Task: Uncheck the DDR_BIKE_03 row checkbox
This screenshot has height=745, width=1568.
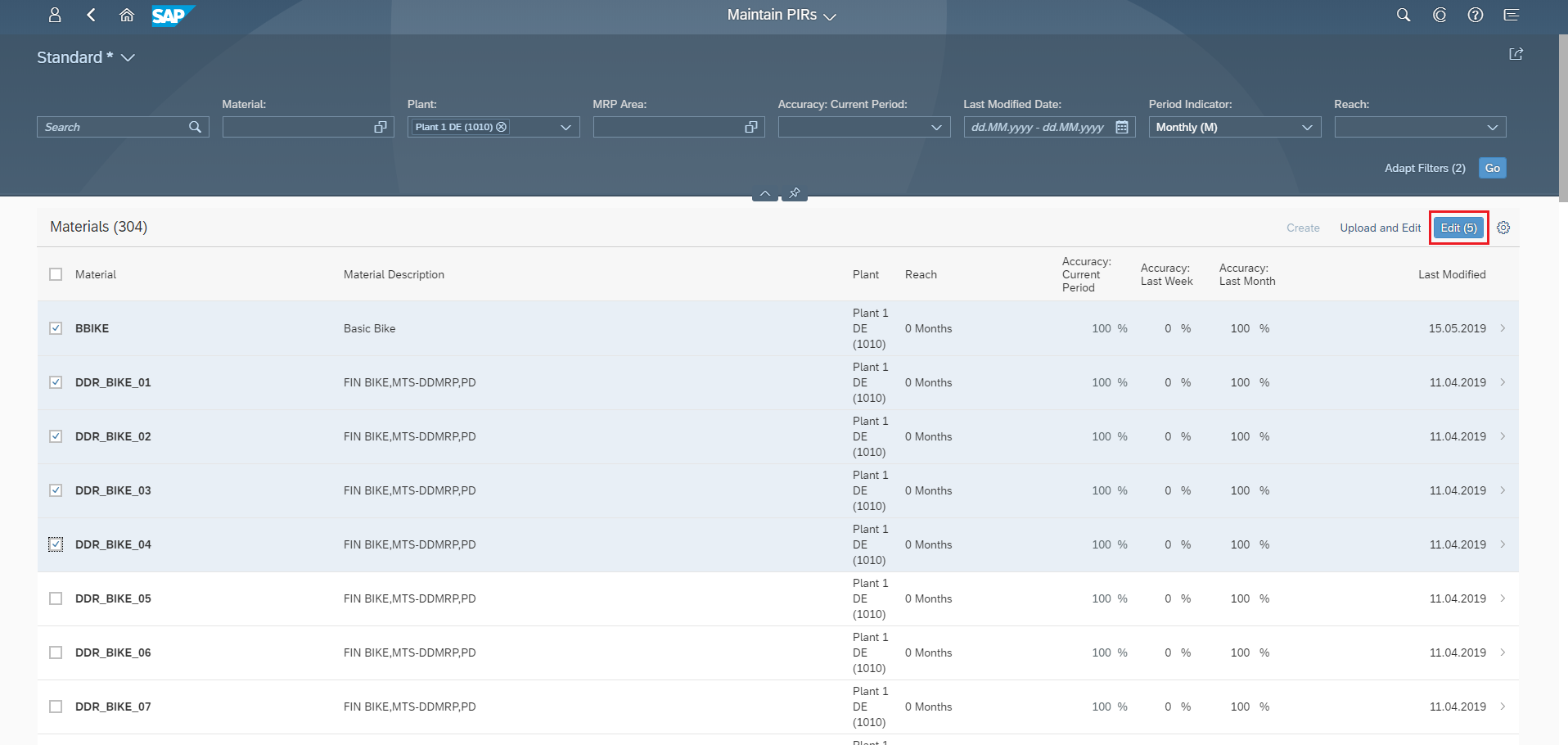Action: [56, 490]
